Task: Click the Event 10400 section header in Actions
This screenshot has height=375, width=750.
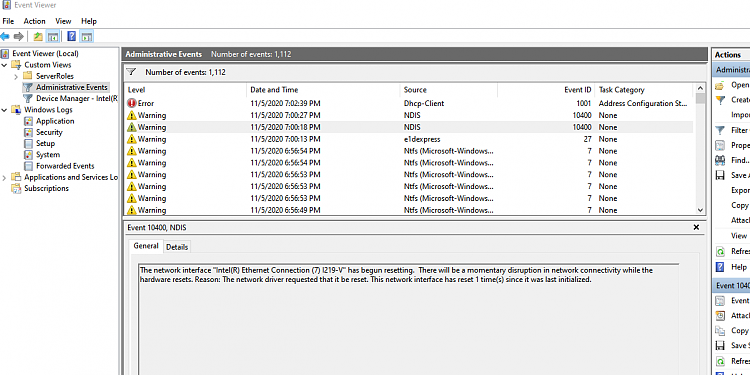Action: tap(731, 286)
